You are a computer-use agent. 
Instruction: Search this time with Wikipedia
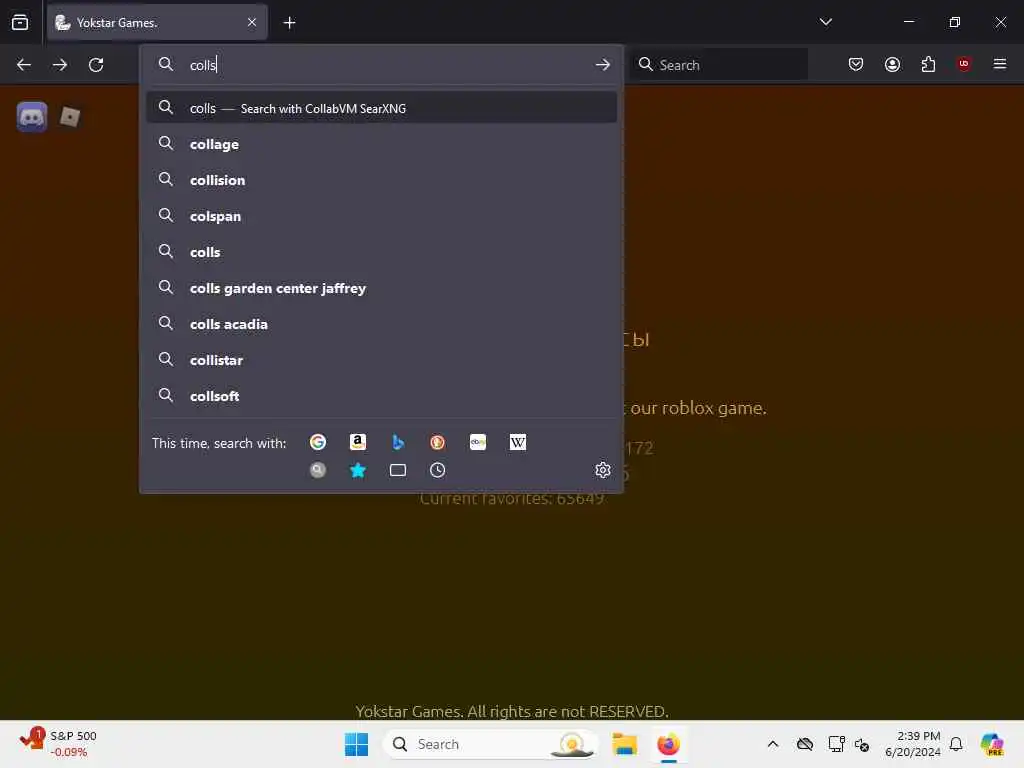[x=518, y=443]
